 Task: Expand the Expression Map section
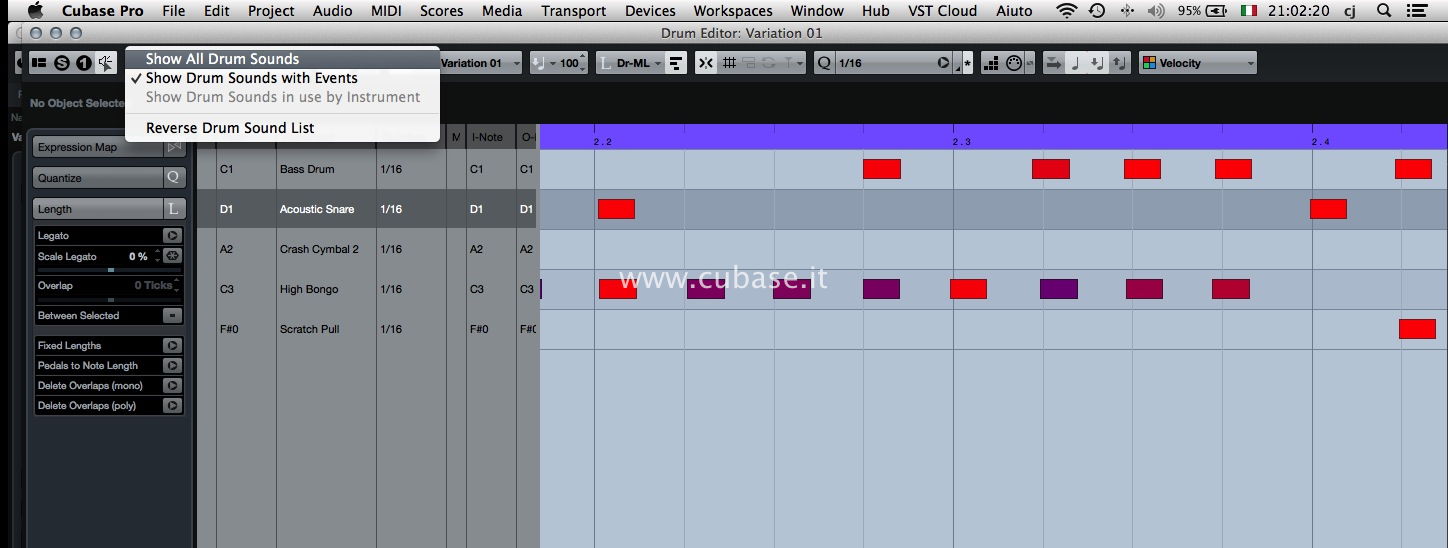[98, 147]
